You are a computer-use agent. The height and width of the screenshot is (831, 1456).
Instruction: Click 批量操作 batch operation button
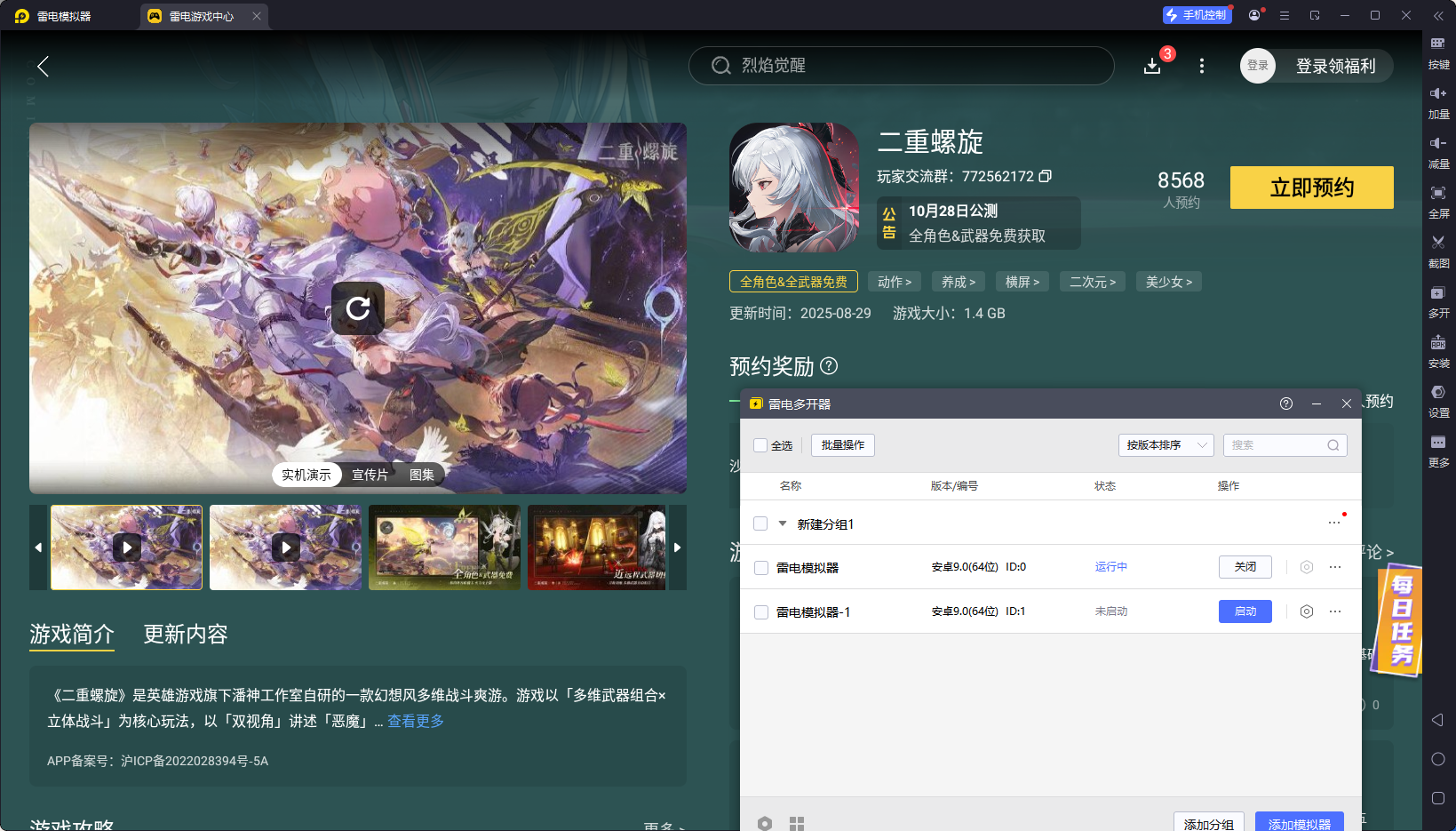click(x=843, y=445)
